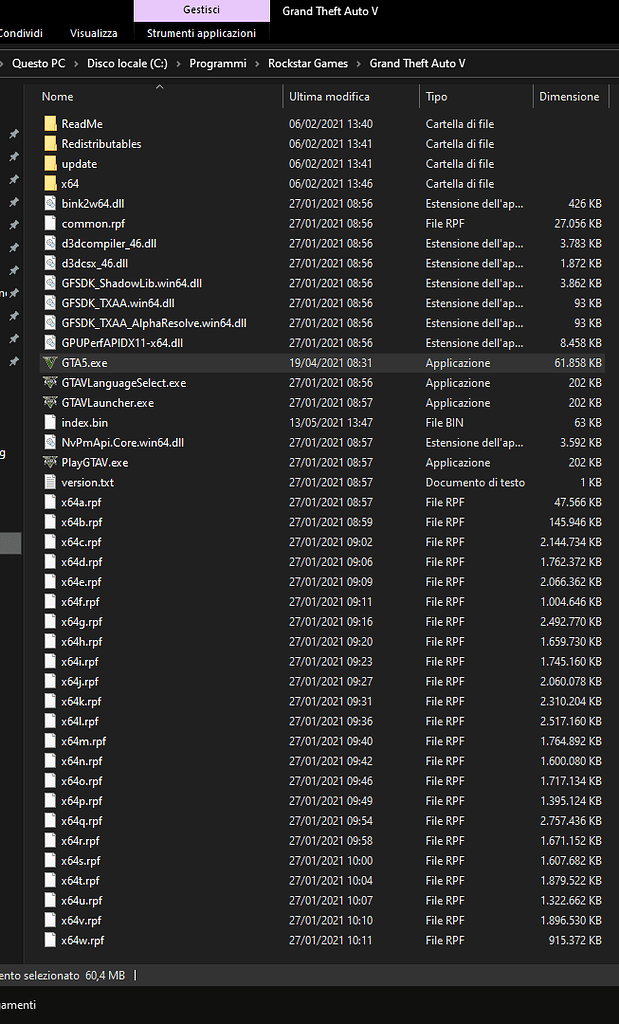Select the x64j.rpf file name
Image resolution: width=619 pixels, height=1024 pixels.
(x=80, y=682)
